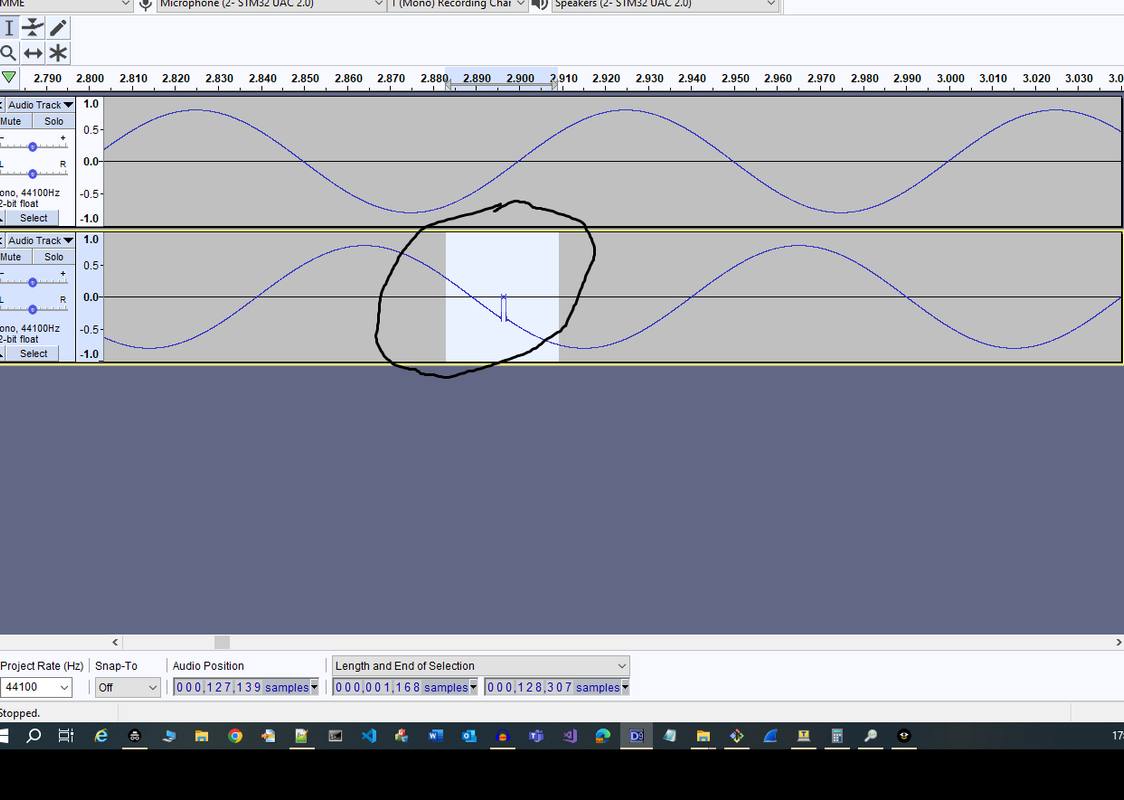Adjust the first track gain slider
This screenshot has width=1124, height=800.
click(x=32, y=146)
